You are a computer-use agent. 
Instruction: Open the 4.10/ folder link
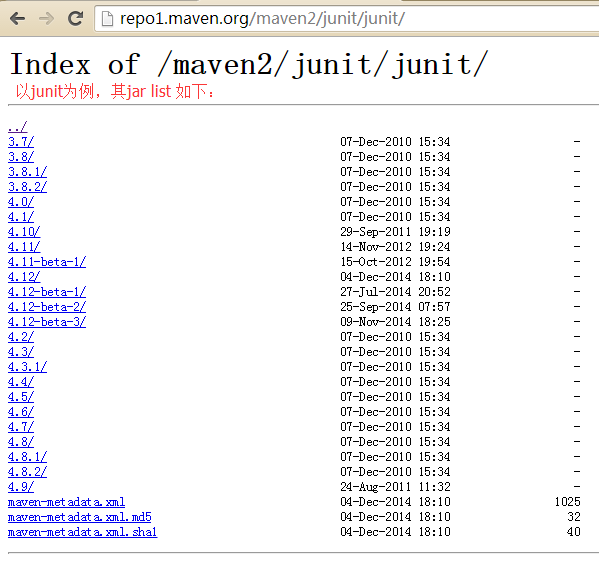coord(24,231)
